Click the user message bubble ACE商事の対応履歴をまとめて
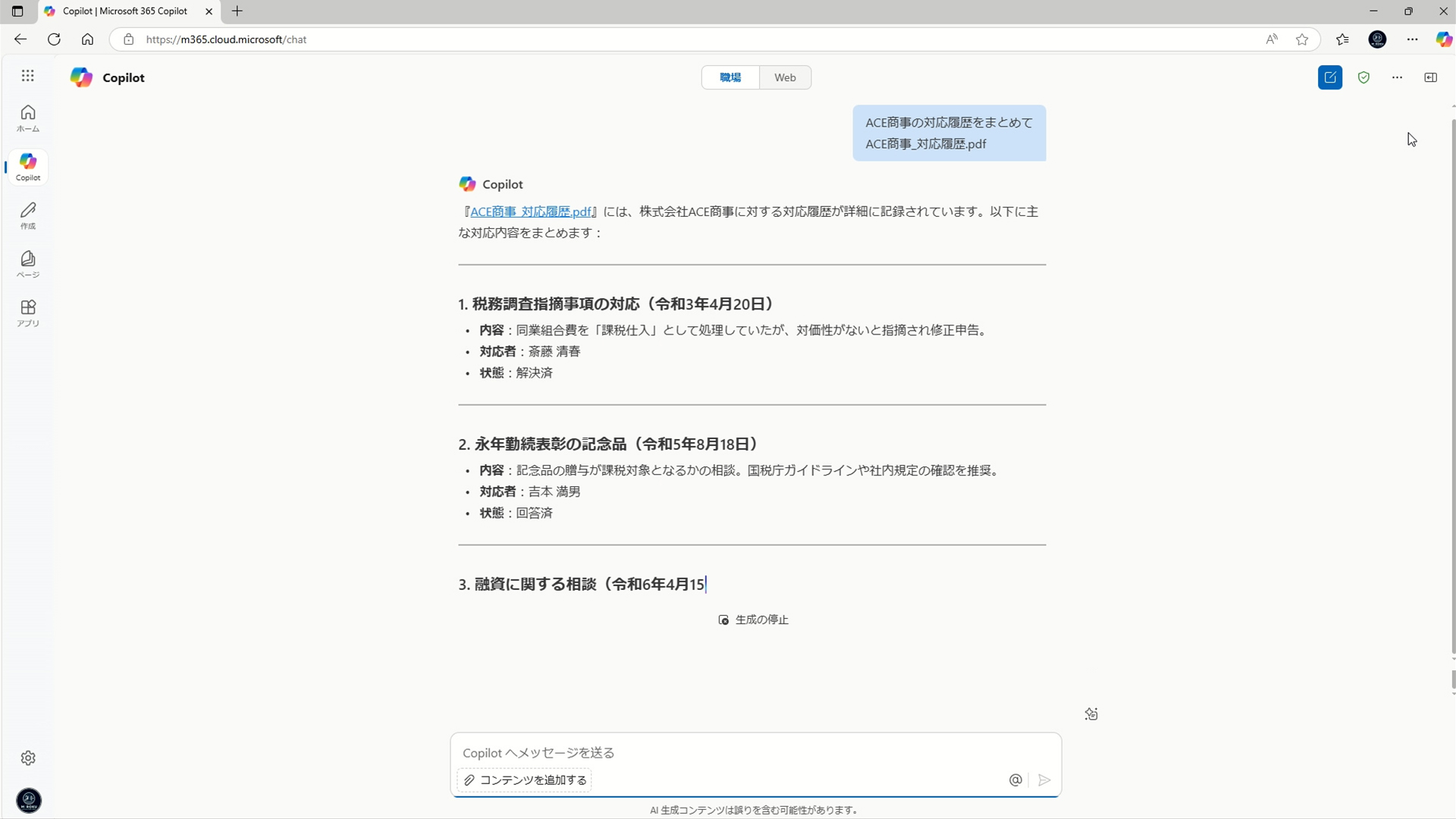The height and width of the screenshot is (819, 1456). (x=949, y=133)
